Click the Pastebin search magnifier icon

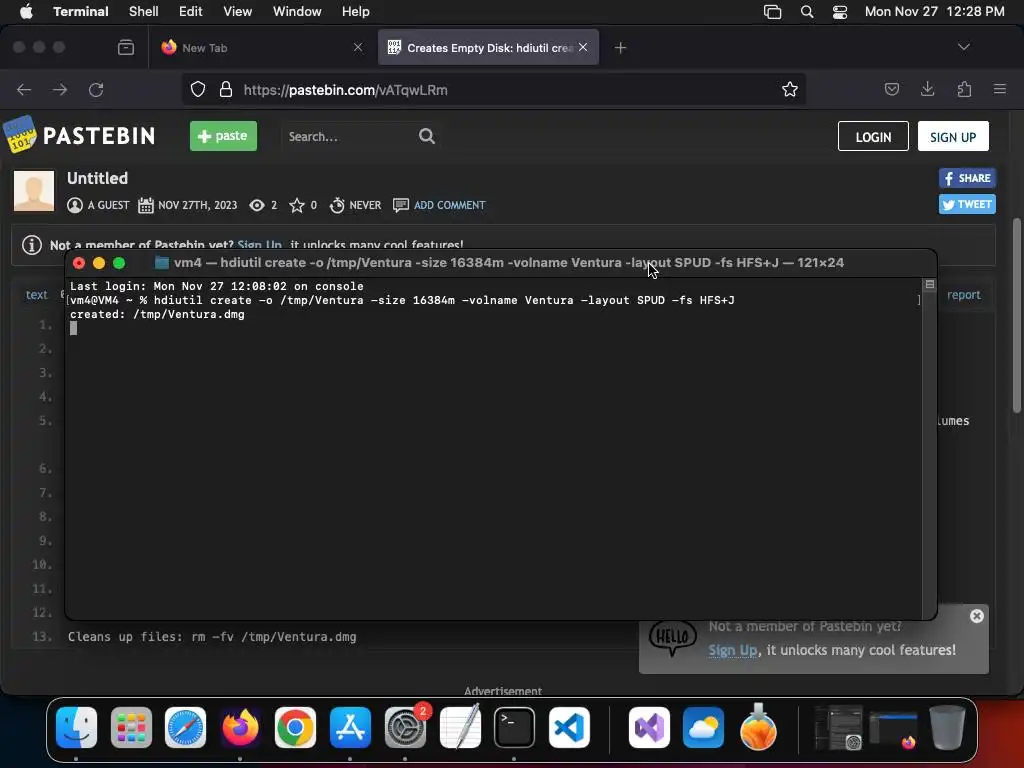pos(426,136)
